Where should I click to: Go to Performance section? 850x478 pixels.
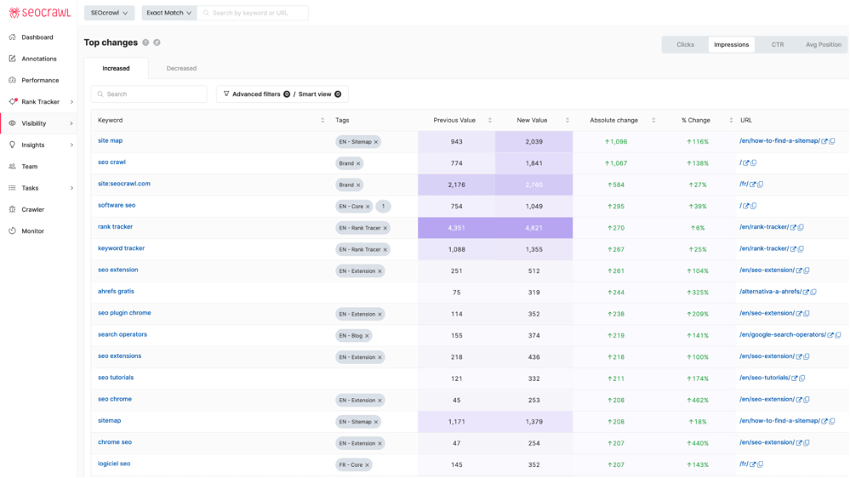click(x=40, y=80)
